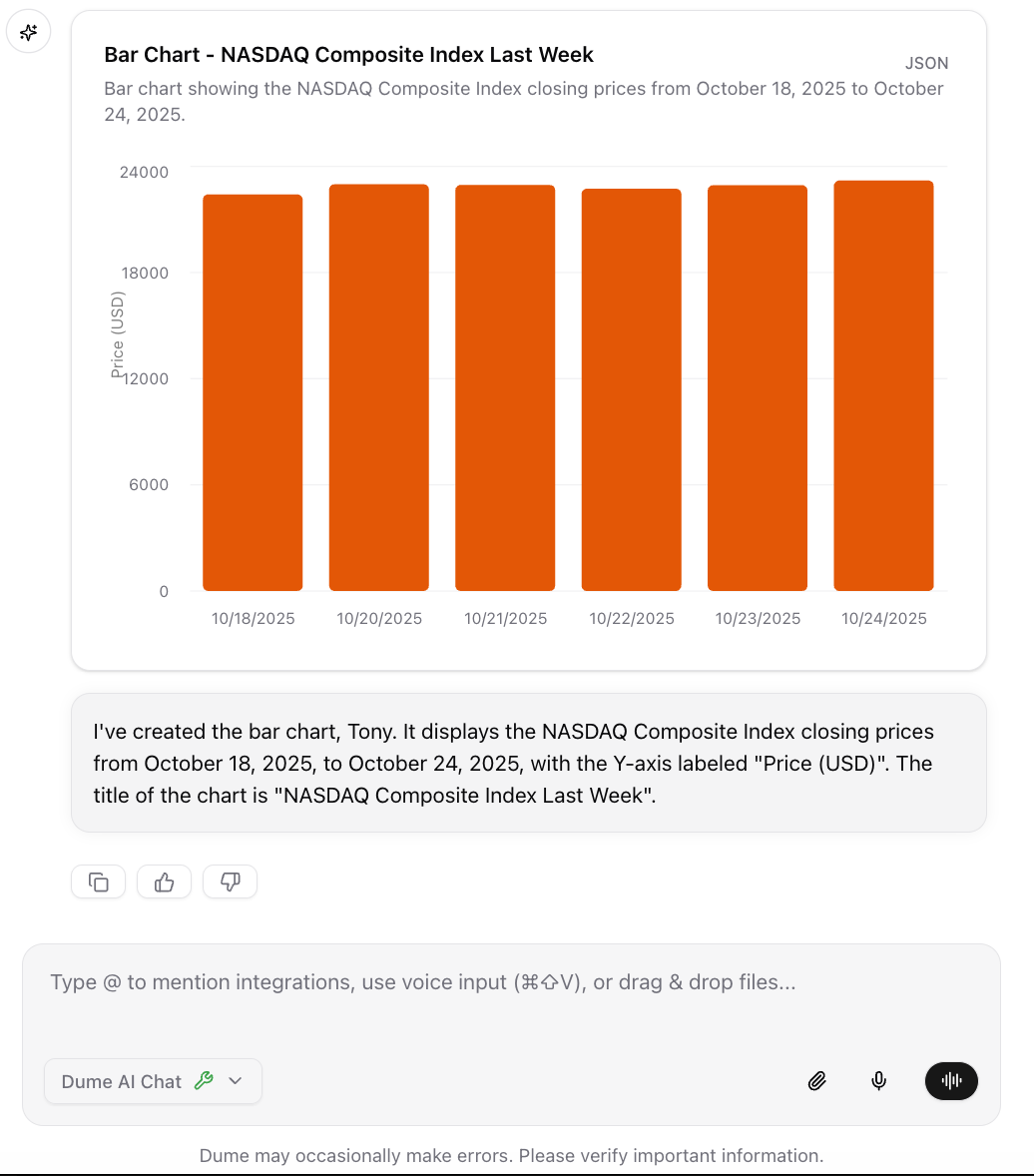The height and width of the screenshot is (1176, 1034).
Task: Click the green wrench icon in Dume AI Chat
Action: coord(205,1081)
